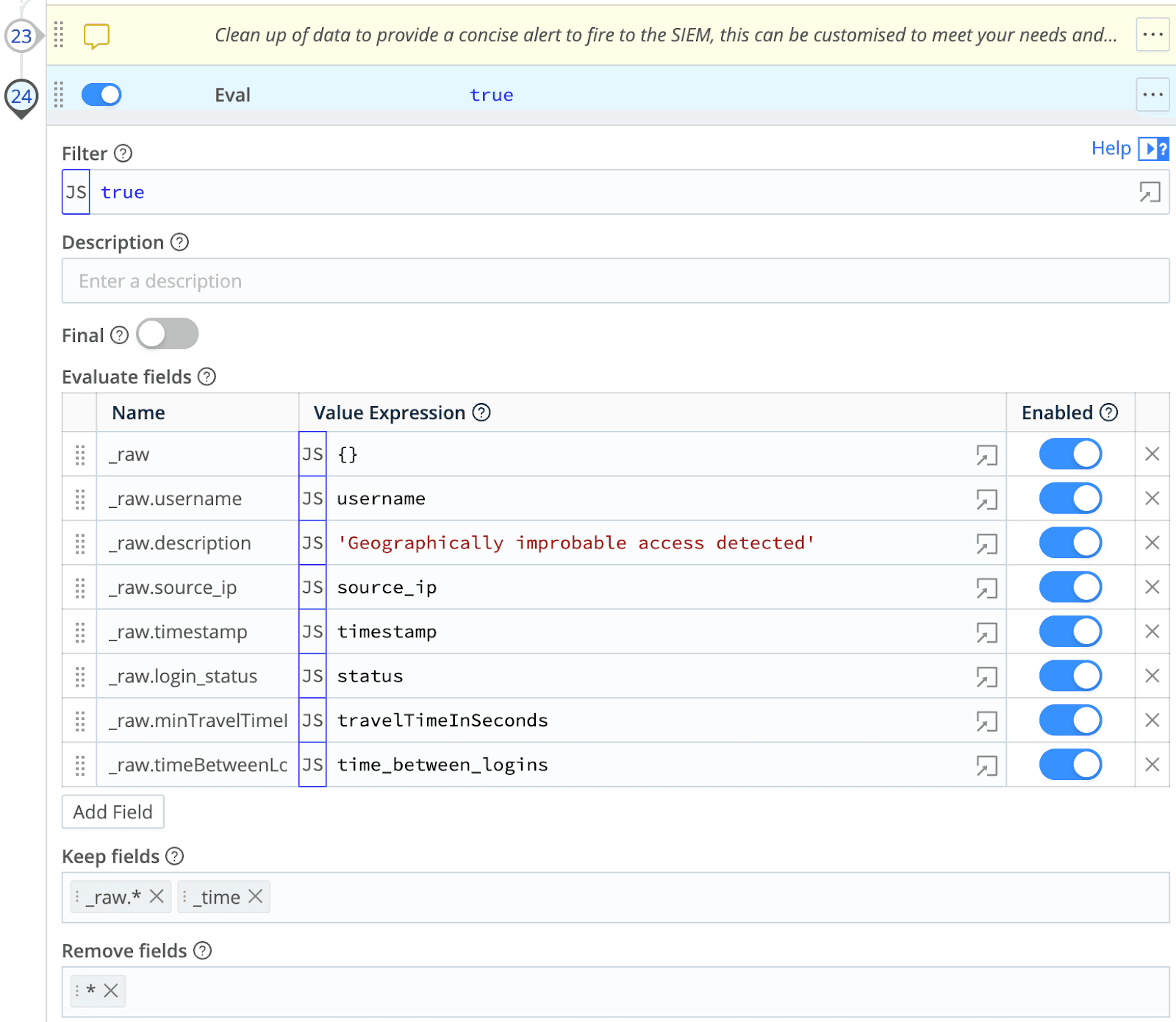Image resolution: width=1176 pixels, height=1022 pixels.
Task: Open the Help link
Action: (1111, 149)
